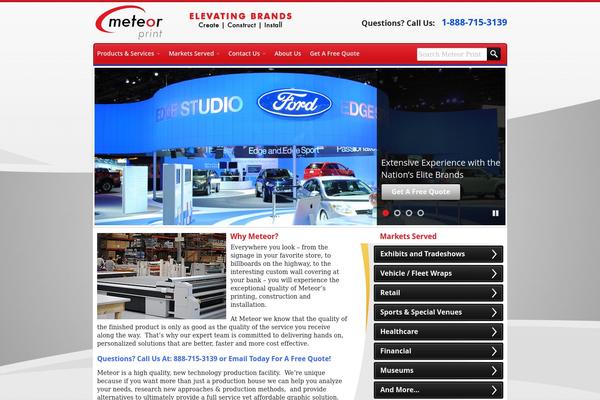
Task: Click the chevron arrow on Museums
Action: (494, 371)
